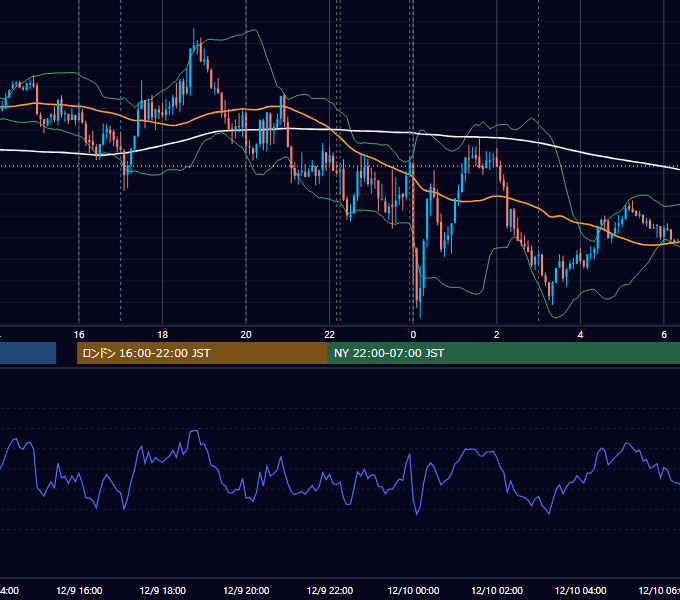The height and width of the screenshot is (600, 680).
Task: Click the 12/9 18:00 date label
Action: pyautogui.click(x=163, y=590)
